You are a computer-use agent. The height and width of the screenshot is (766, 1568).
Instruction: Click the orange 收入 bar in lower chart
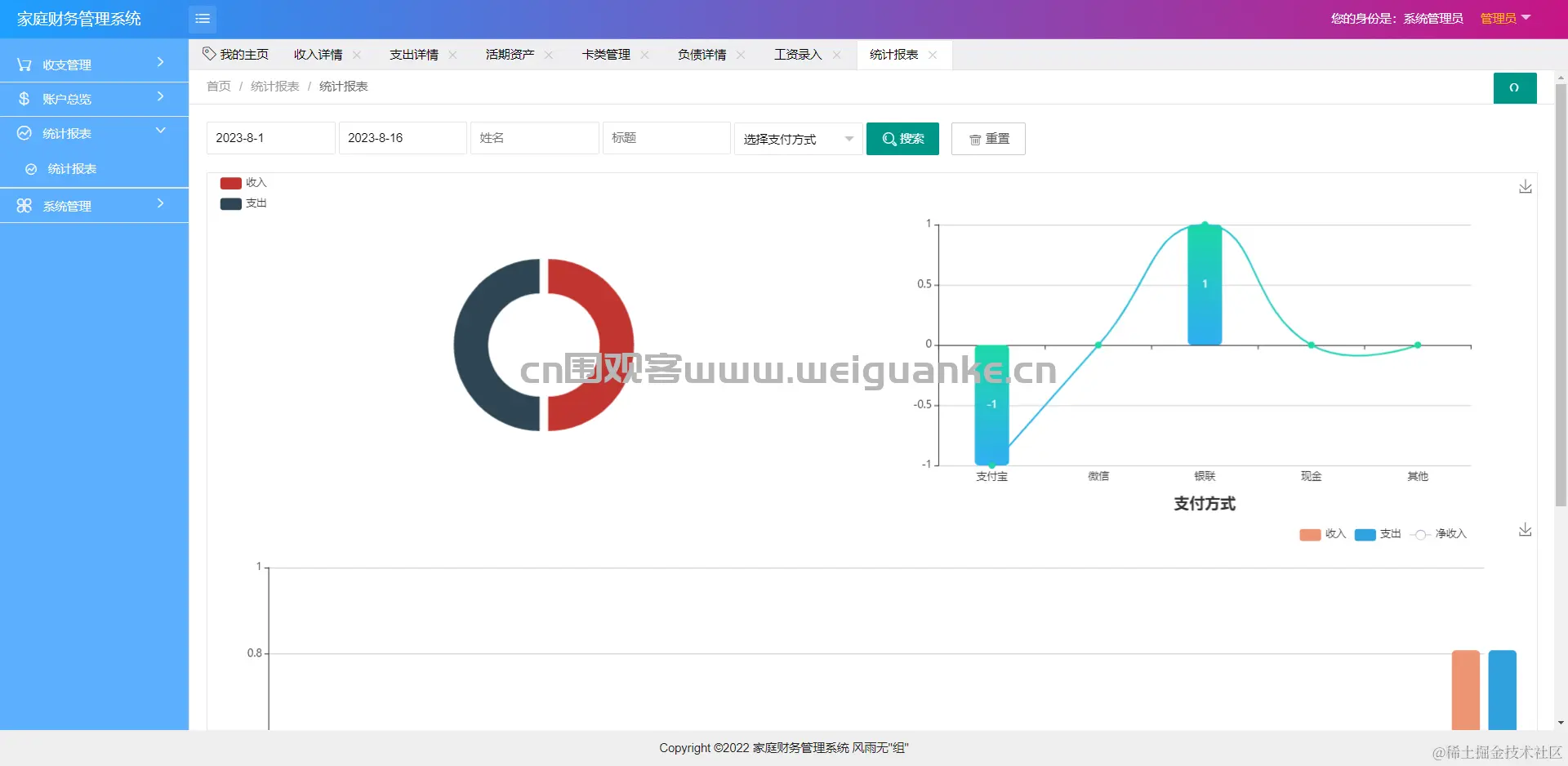[x=1466, y=690]
